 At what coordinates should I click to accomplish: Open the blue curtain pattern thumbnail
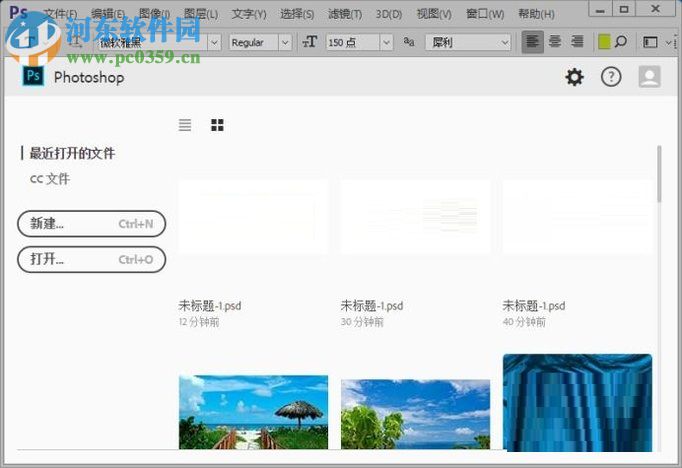coord(577,403)
